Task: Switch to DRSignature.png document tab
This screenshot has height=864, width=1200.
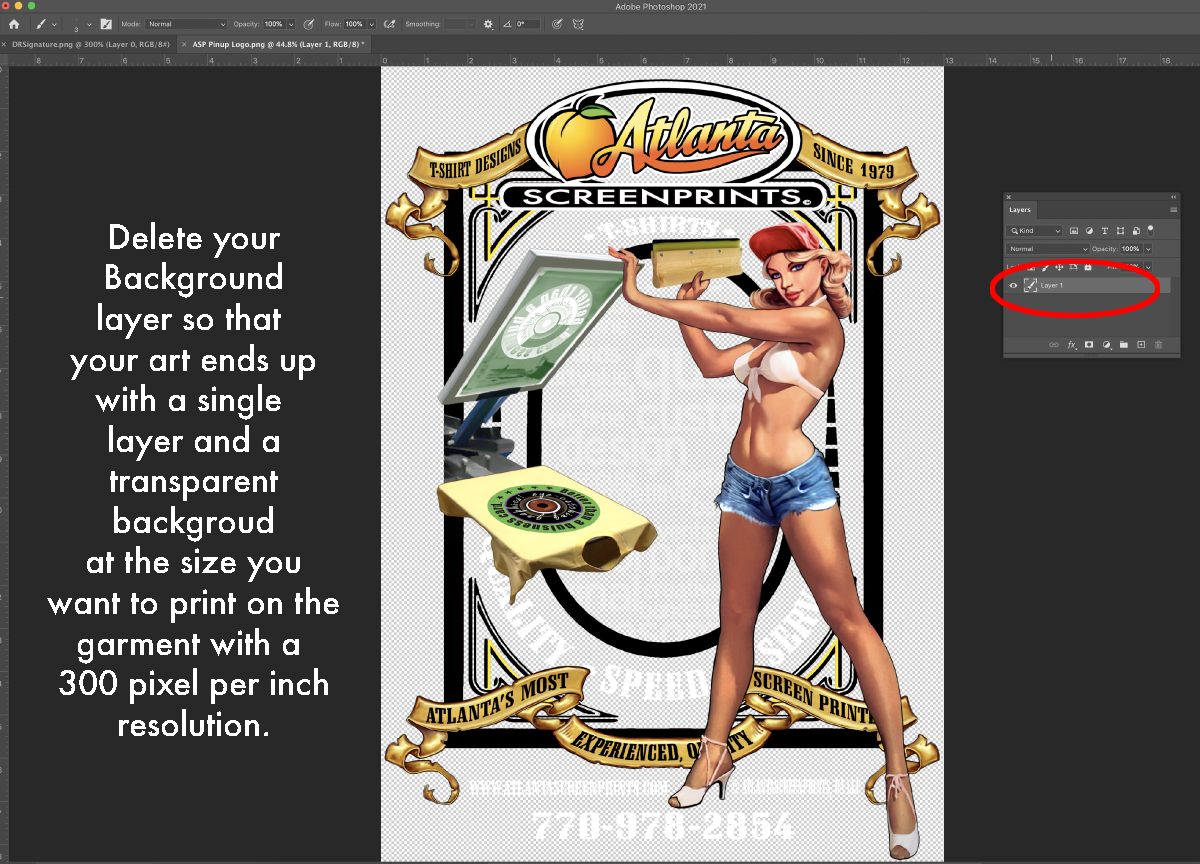Action: 91,44
